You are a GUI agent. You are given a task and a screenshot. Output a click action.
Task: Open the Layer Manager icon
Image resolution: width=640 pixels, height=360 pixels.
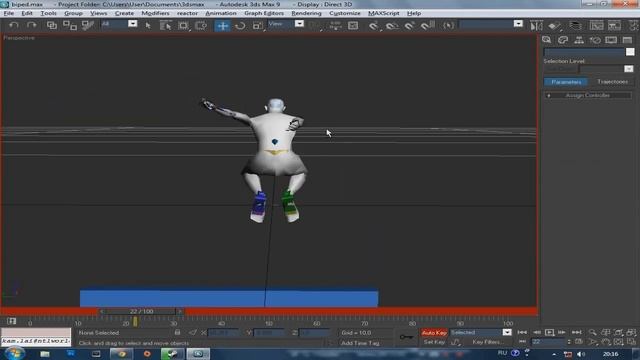click(x=576, y=26)
